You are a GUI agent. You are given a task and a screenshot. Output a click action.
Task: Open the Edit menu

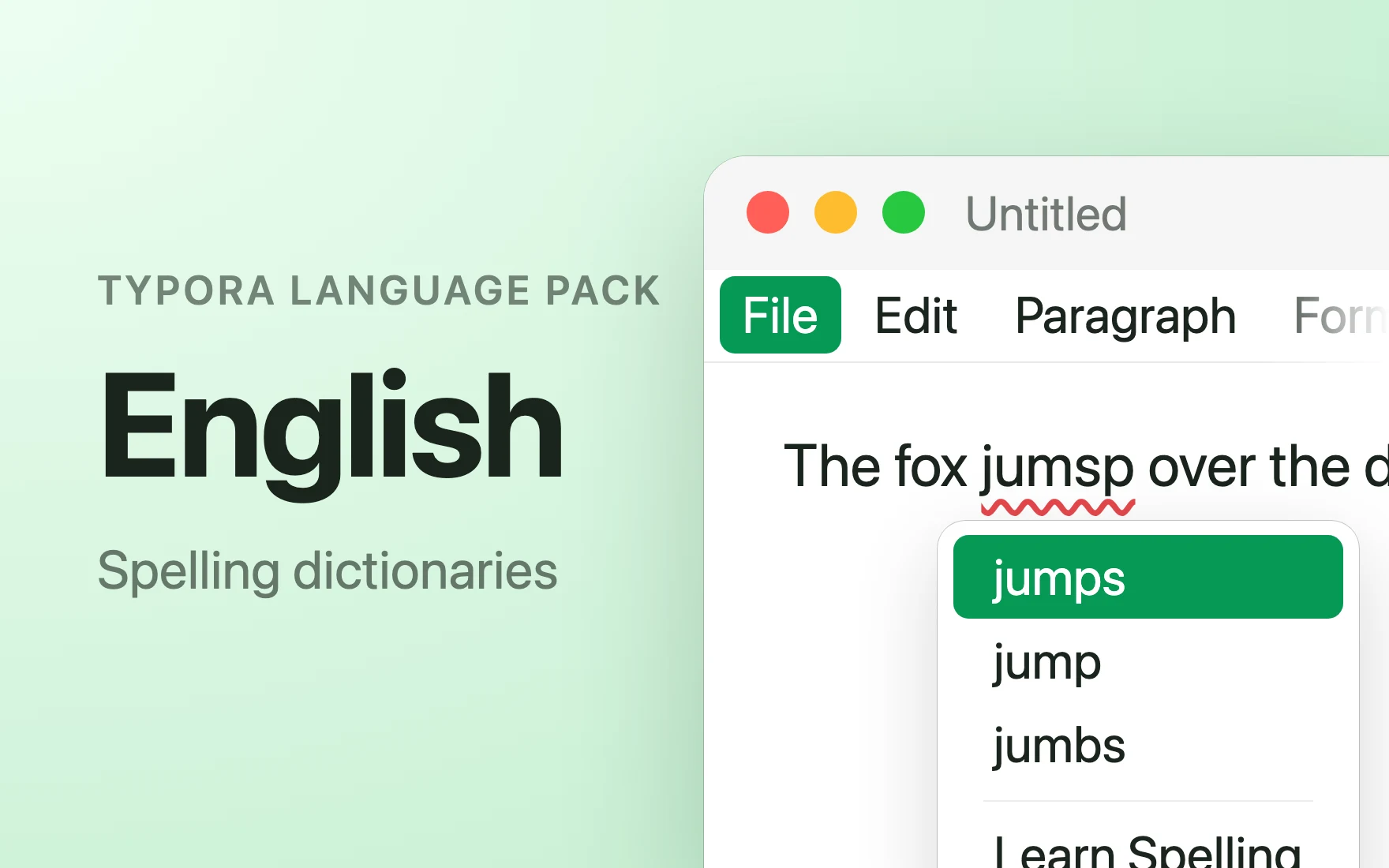click(x=915, y=316)
